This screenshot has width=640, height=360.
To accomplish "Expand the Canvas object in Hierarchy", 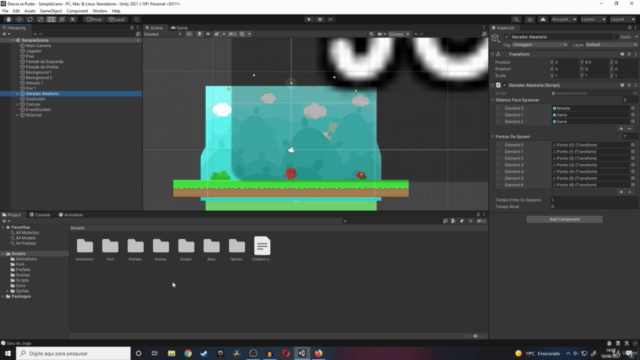I will (x=17, y=104).
